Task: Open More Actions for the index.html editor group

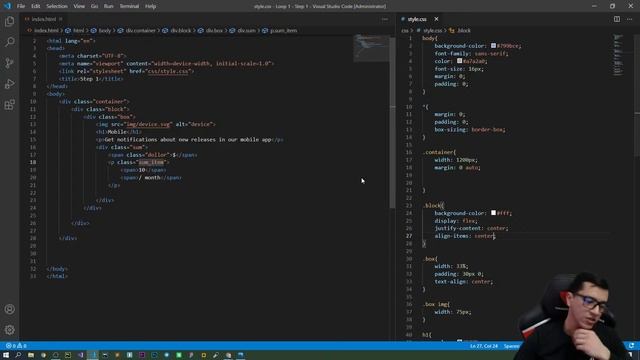Action: [x=384, y=19]
